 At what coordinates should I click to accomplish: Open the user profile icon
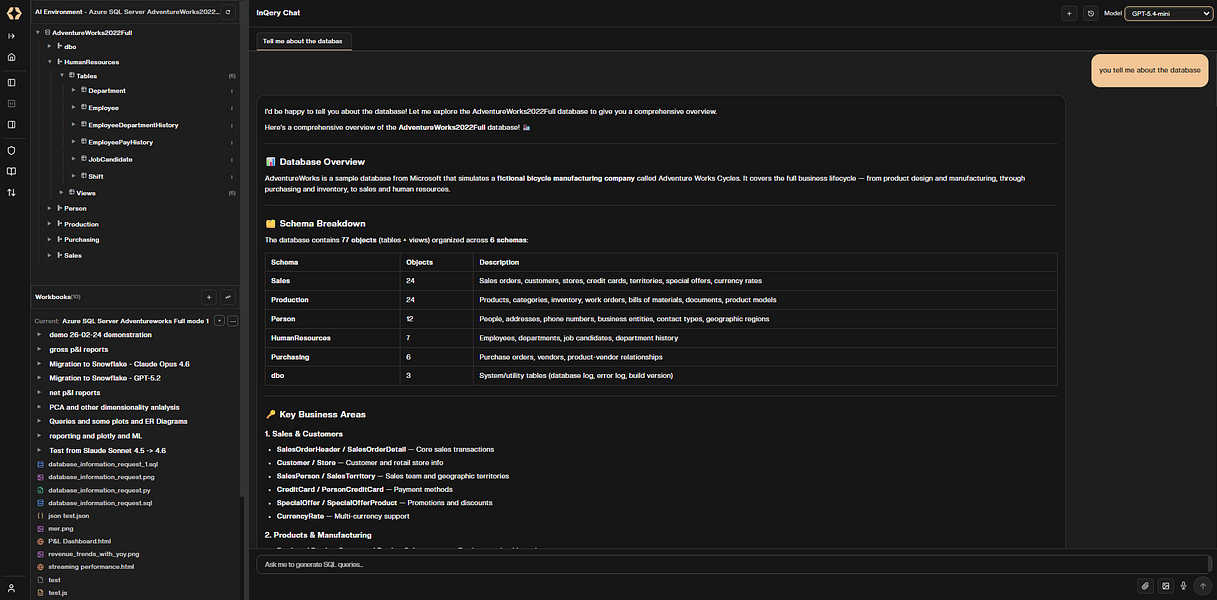12,588
